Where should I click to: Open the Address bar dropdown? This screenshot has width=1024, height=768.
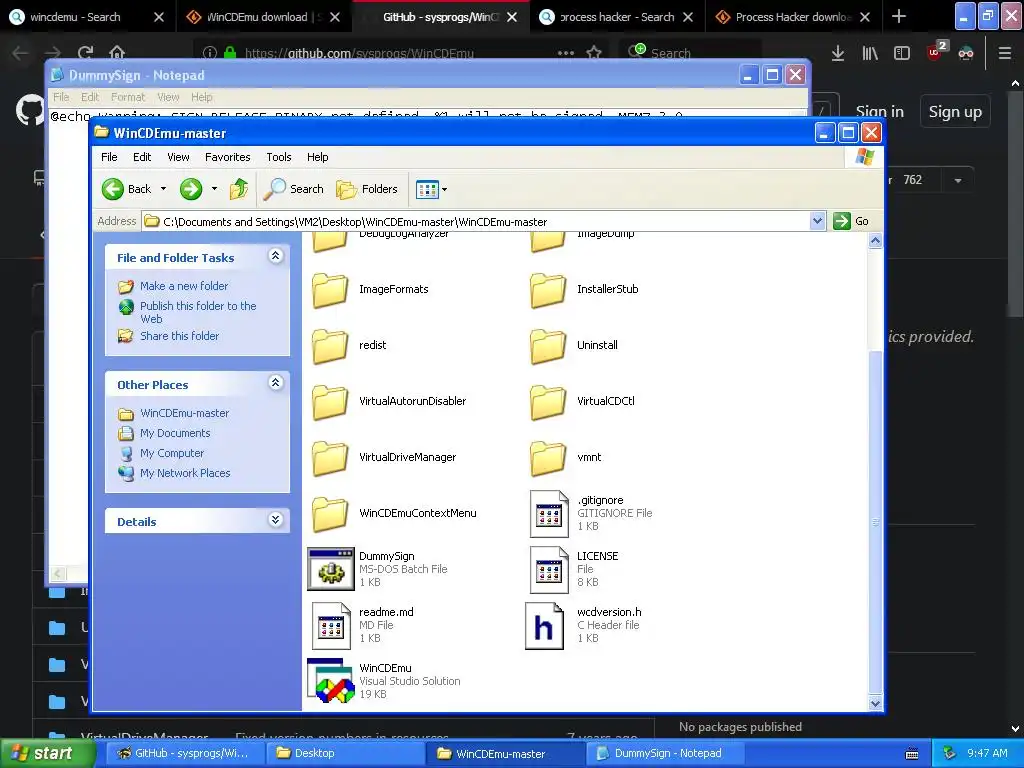coord(817,221)
